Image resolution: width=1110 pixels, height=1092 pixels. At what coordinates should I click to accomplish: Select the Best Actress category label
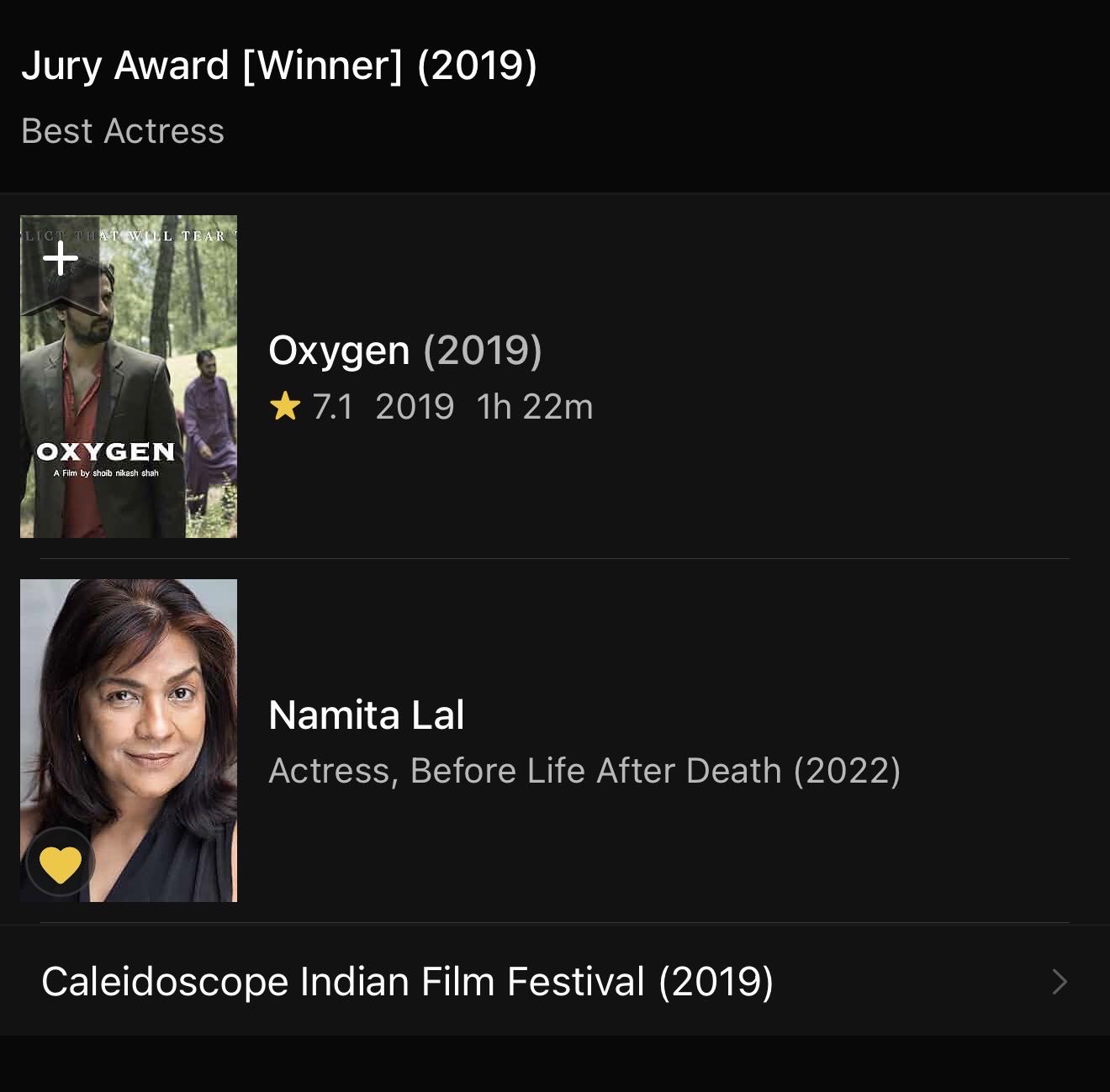[123, 131]
